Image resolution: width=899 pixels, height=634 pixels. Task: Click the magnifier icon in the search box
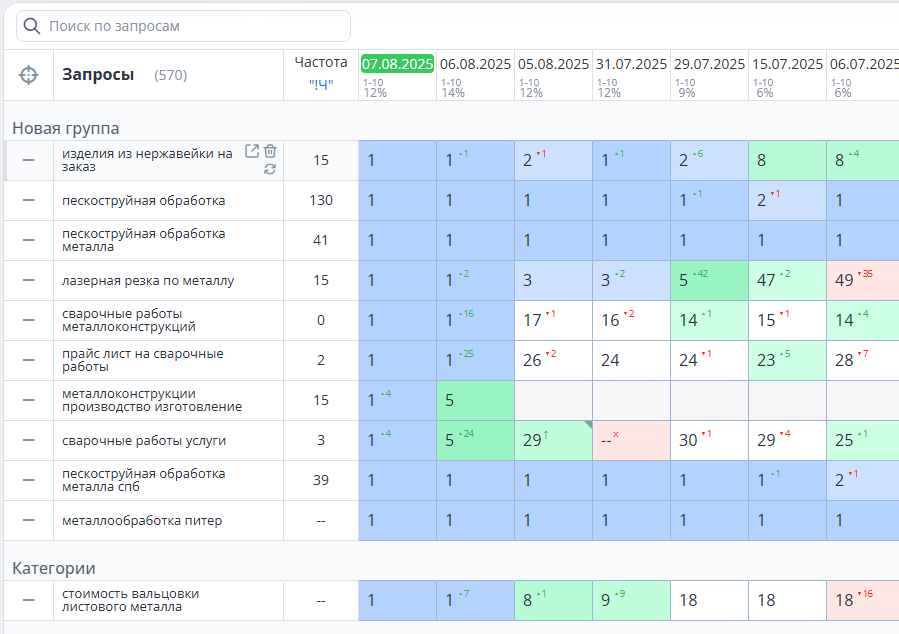[32, 26]
